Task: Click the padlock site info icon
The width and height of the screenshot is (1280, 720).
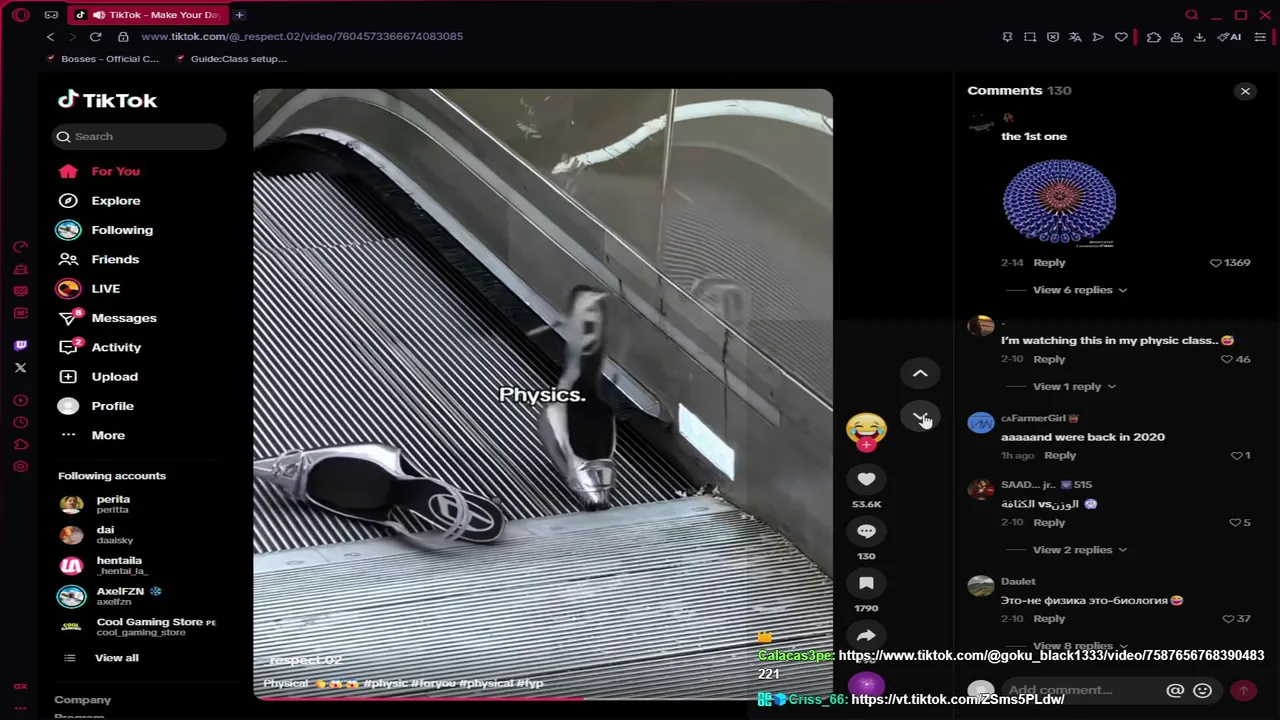Action: [123, 37]
